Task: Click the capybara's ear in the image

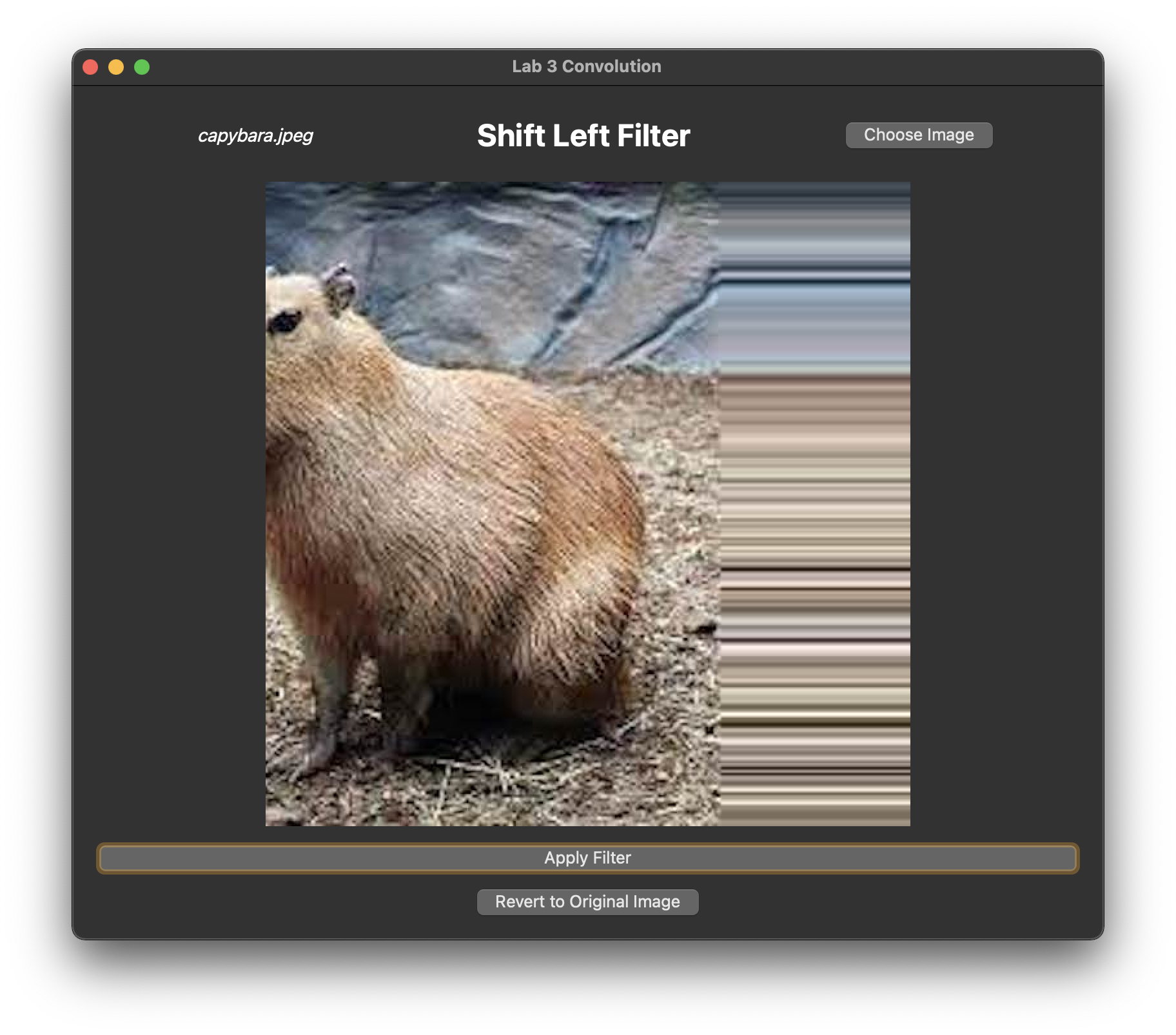Action: point(340,287)
